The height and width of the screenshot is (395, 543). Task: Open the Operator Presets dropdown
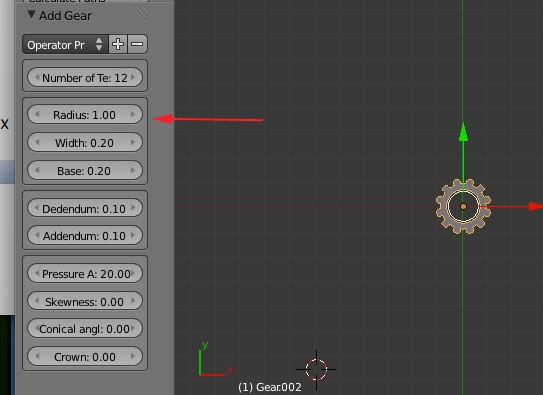[x=65, y=44]
